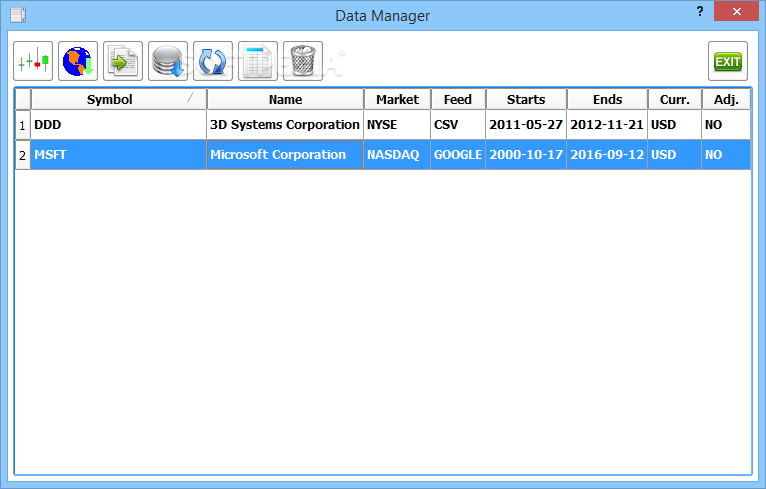
Task: Open the data table sheet icon
Action: click(x=258, y=61)
